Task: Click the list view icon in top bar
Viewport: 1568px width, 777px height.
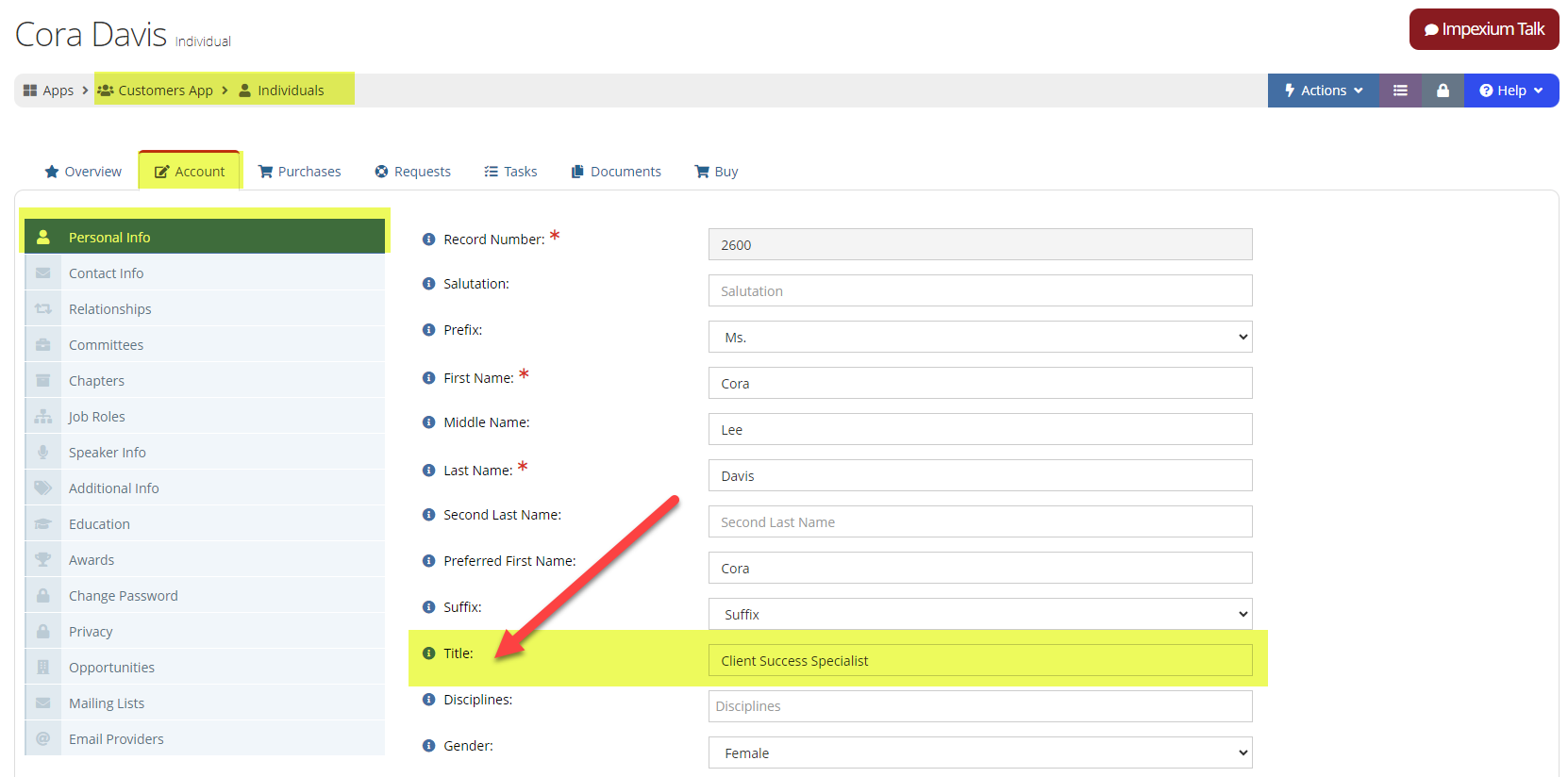Action: pos(1400,91)
